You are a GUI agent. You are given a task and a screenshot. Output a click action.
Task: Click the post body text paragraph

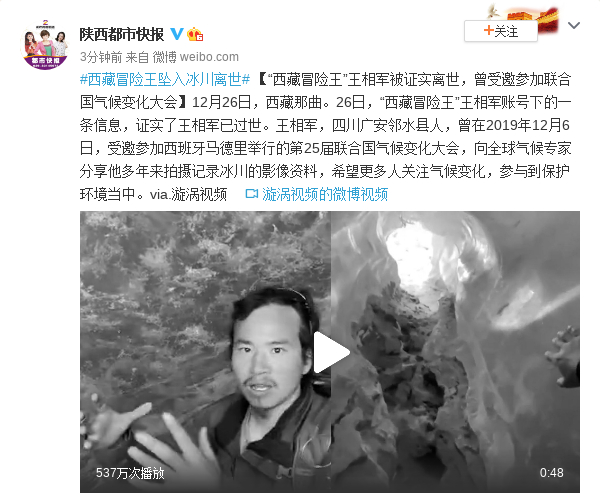[325, 137]
